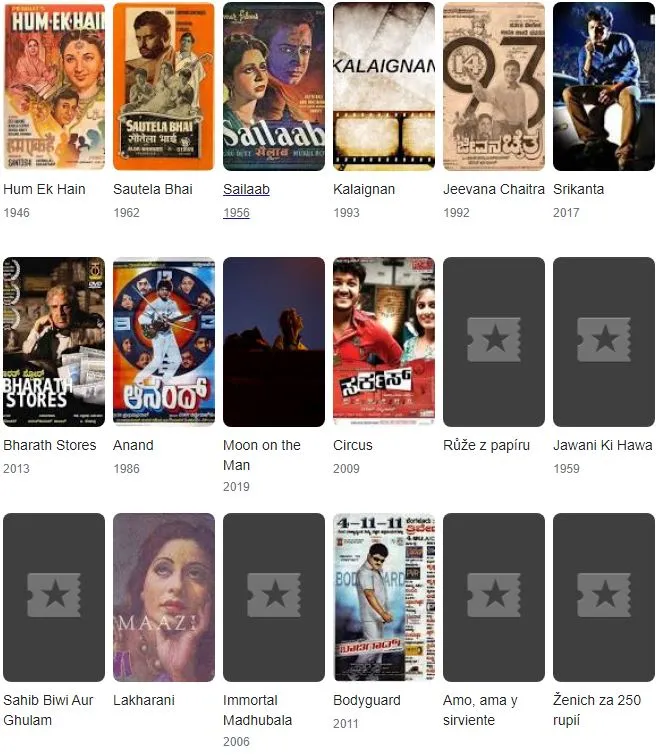Click placeholder ticket icon for Immortal Madhubala

[274, 595]
